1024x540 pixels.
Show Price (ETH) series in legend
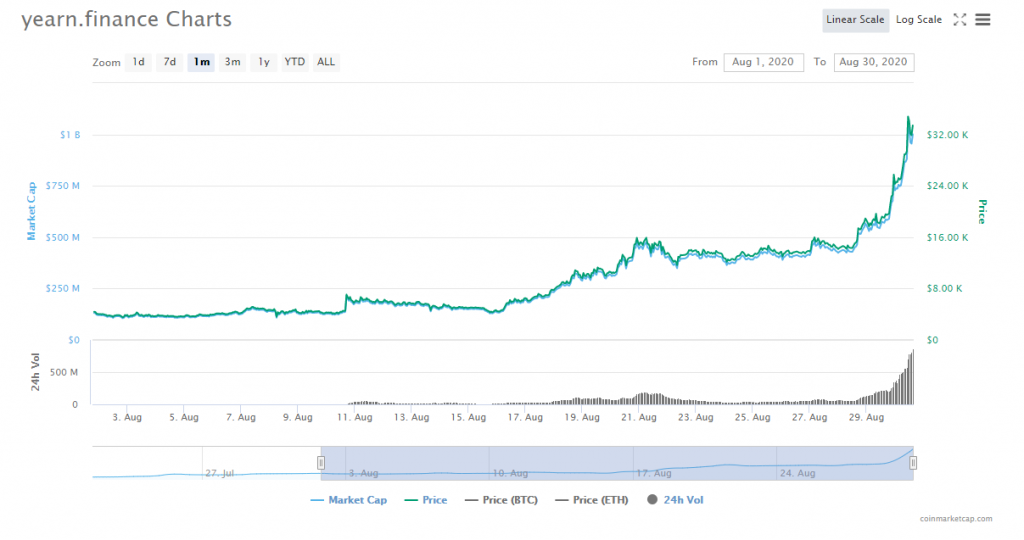(x=592, y=500)
